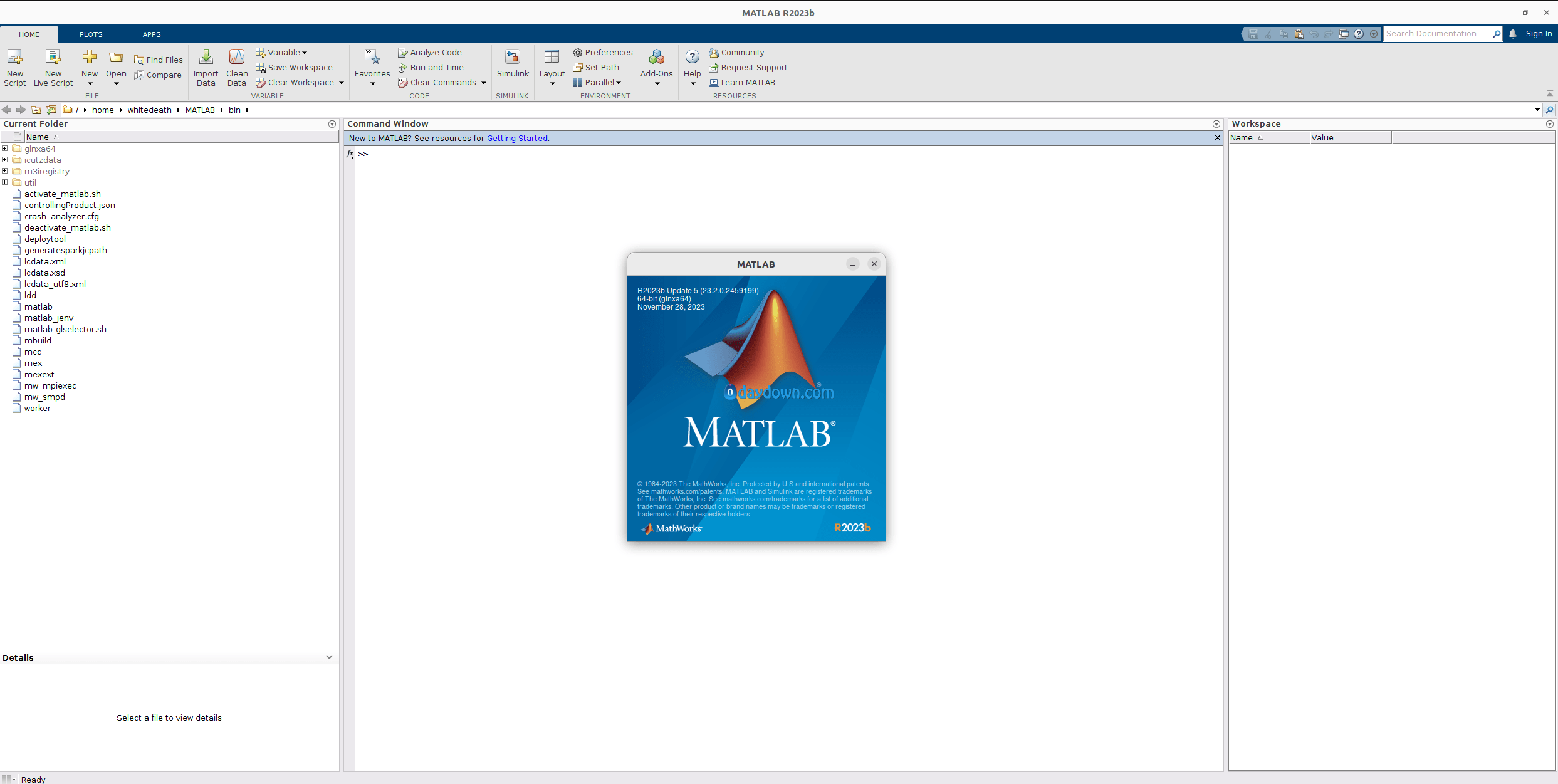Viewport: 1558px width, 784px height.
Task: Navigate forward with the right arrow
Action: (x=21, y=110)
